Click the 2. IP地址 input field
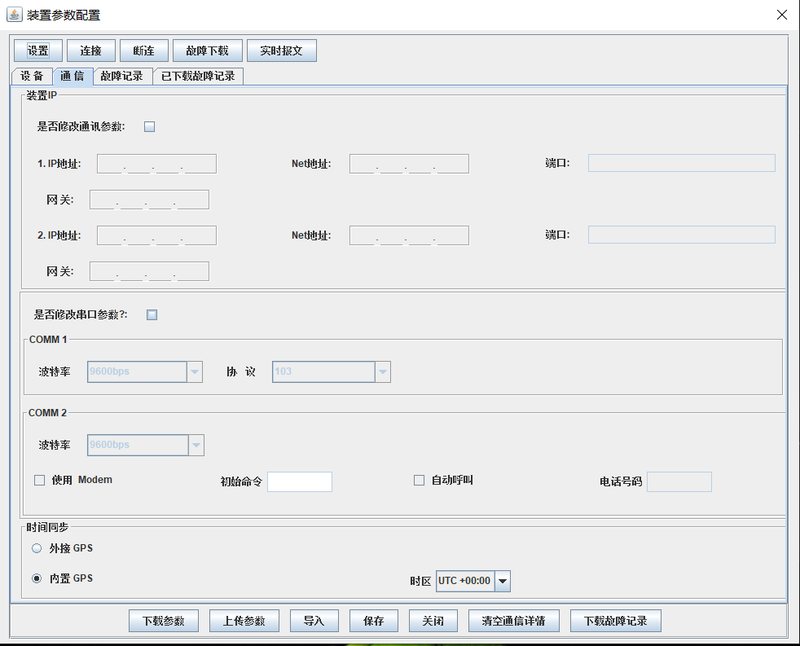 (x=157, y=236)
